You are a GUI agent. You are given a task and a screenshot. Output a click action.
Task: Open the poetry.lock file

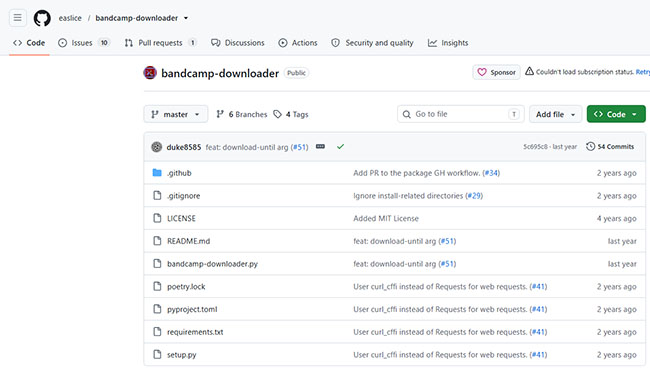coord(186,287)
